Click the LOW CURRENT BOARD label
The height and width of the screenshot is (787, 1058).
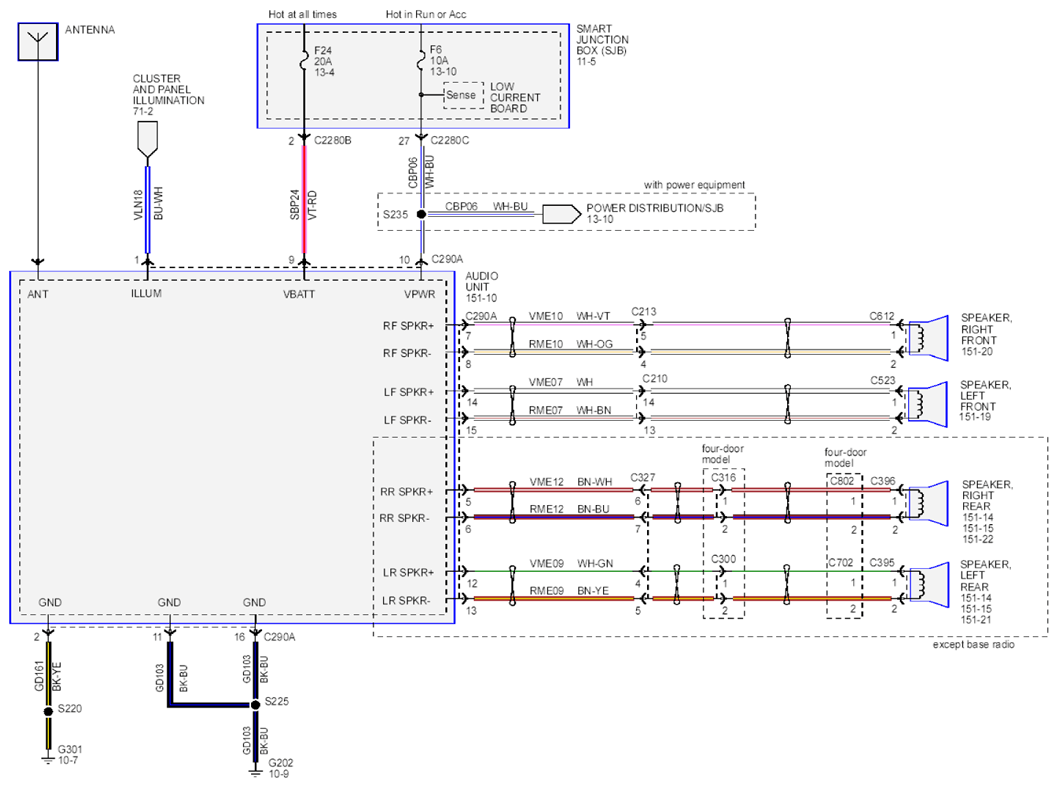pos(515,97)
